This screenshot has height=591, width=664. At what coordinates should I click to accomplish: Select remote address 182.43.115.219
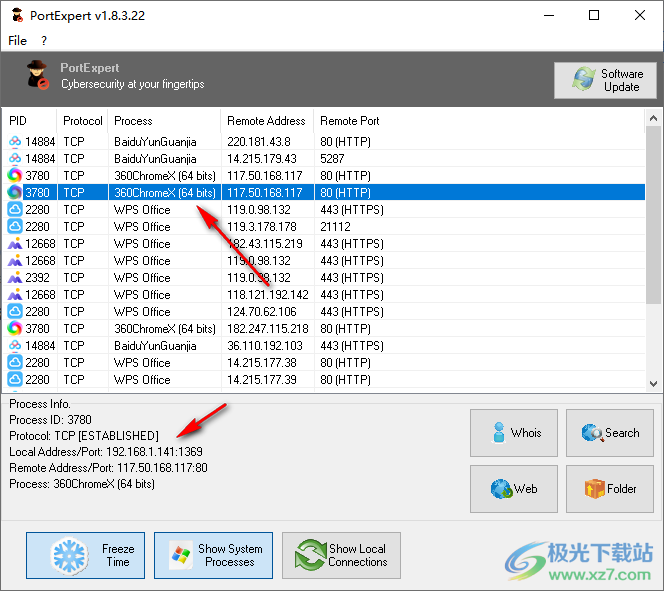point(265,243)
